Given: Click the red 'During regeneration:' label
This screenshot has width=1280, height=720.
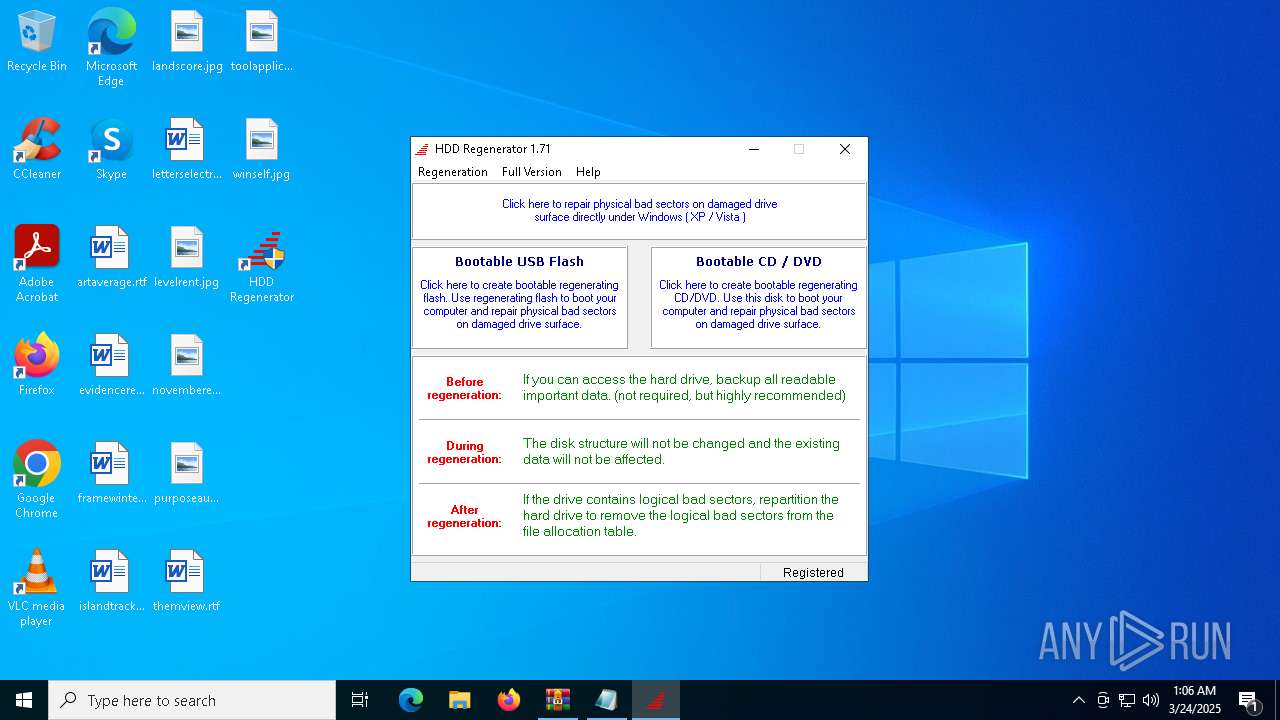Looking at the screenshot, I should click(x=464, y=452).
